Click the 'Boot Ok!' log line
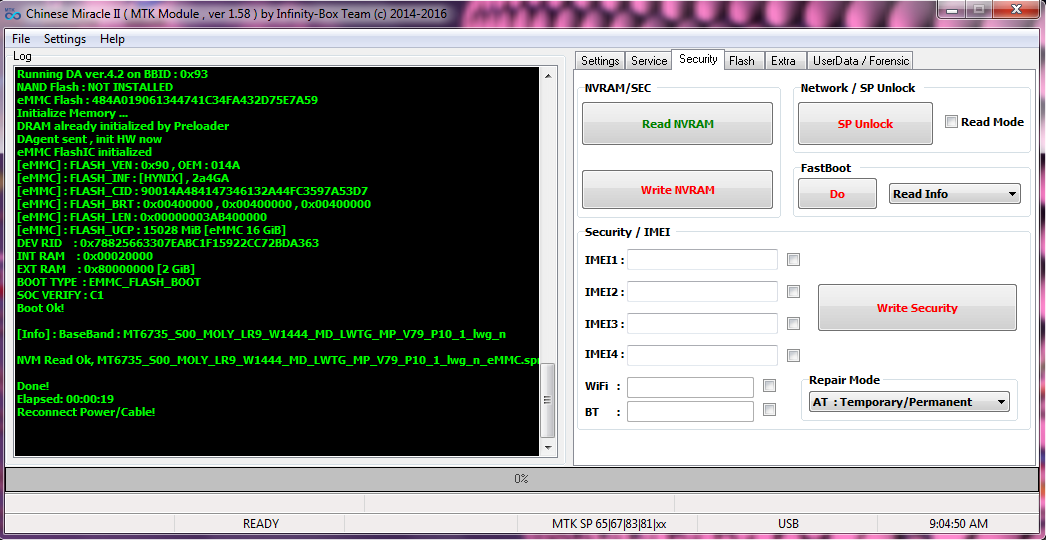Viewport: 1046px width, 540px height. pyautogui.click(x=41, y=308)
